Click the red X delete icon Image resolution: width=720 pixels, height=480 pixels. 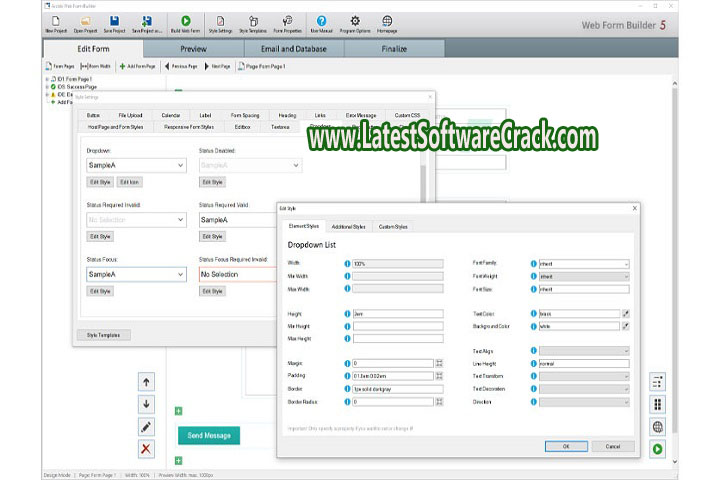click(x=146, y=449)
